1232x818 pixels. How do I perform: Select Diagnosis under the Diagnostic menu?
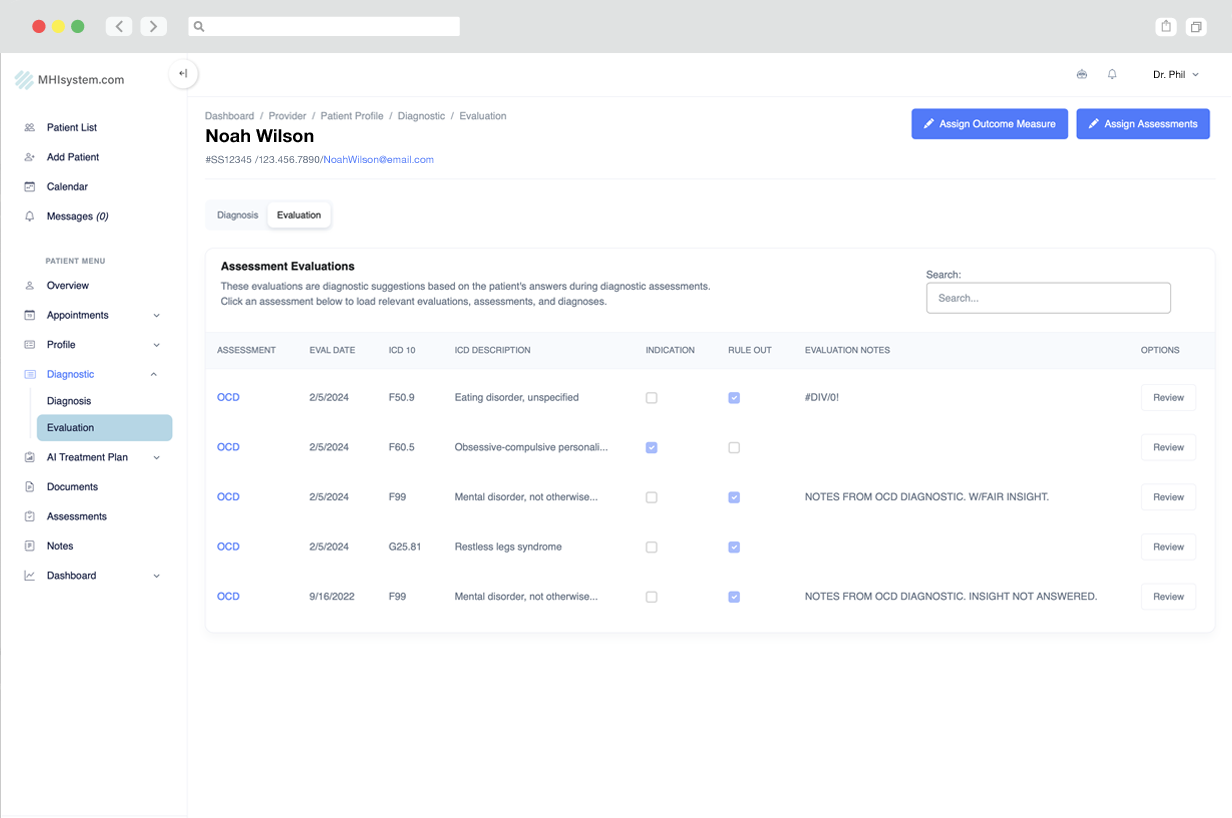tap(69, 401)
